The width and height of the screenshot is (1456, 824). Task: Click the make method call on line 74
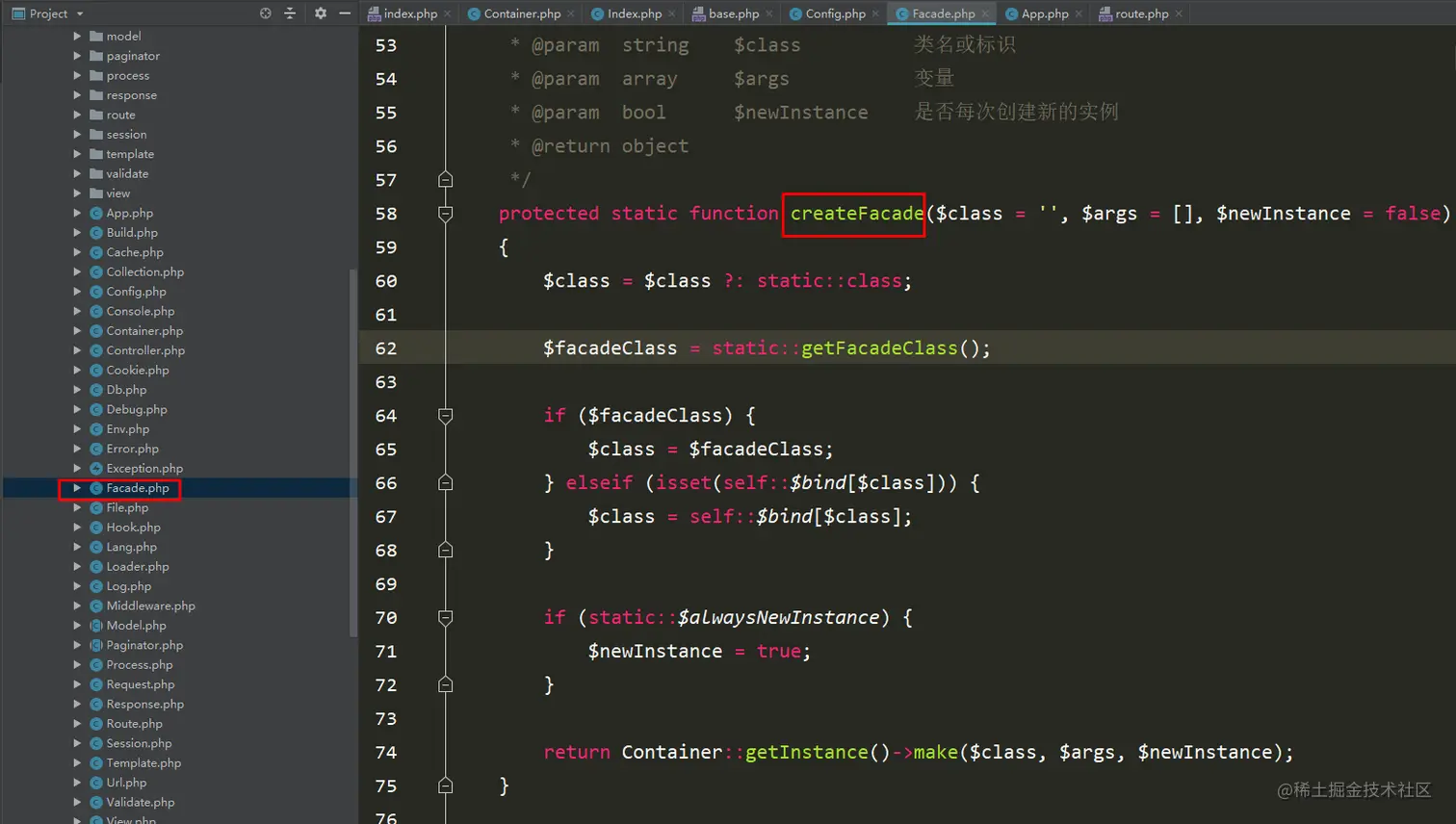(x=936, y=753)
